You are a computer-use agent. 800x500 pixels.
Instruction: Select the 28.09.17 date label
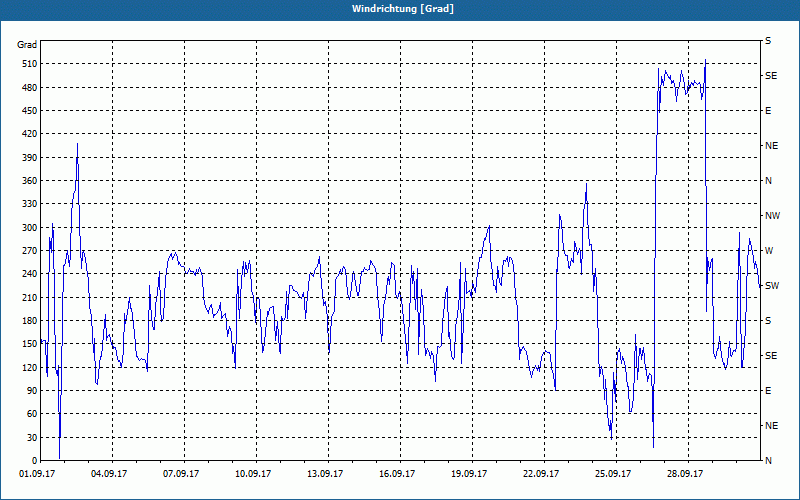(685, 474)
